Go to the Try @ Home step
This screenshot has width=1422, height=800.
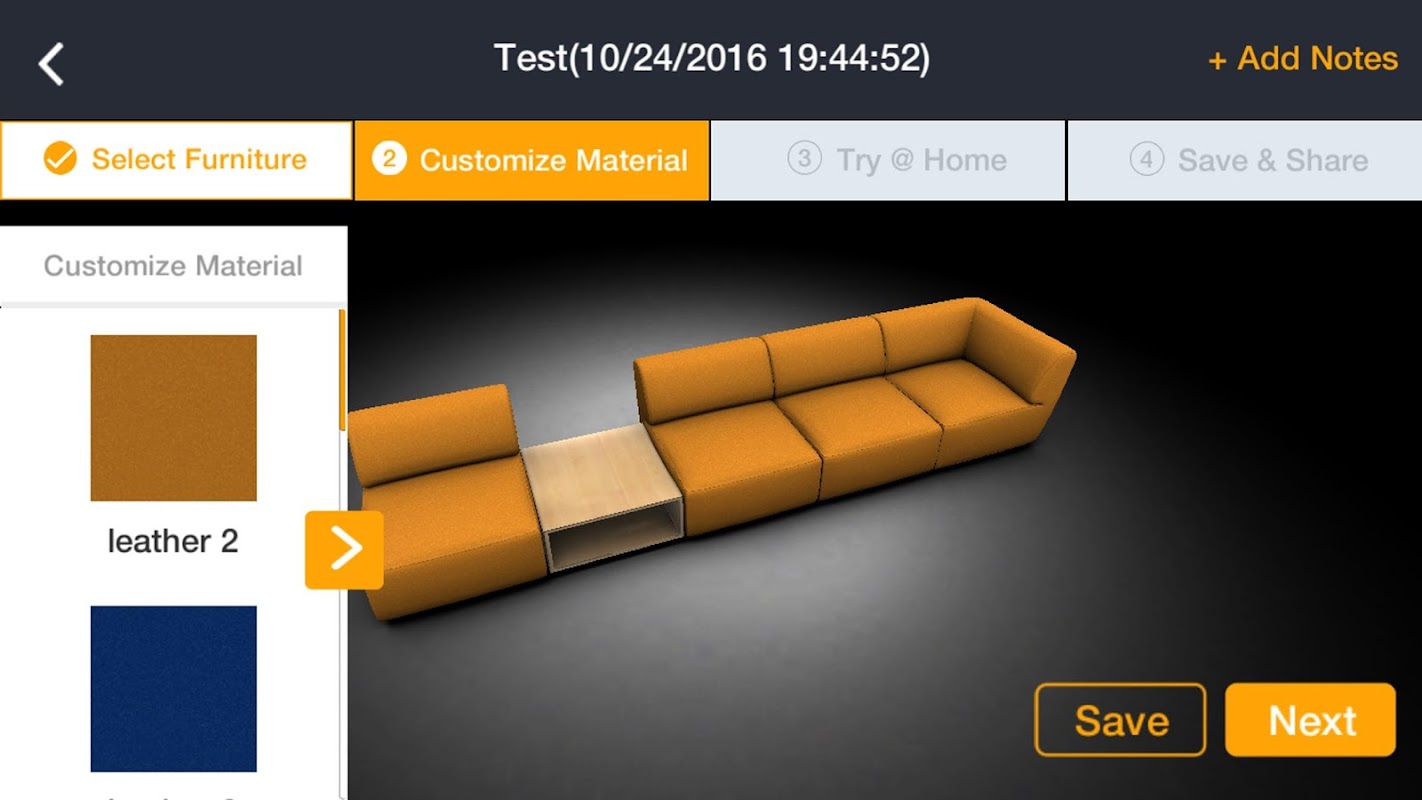(x=888, y=160)
